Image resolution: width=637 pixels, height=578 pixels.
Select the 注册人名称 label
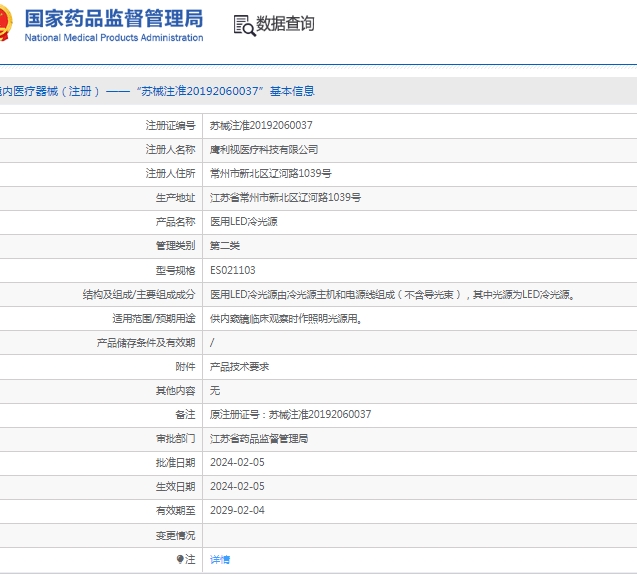click(x=171, y=149)
